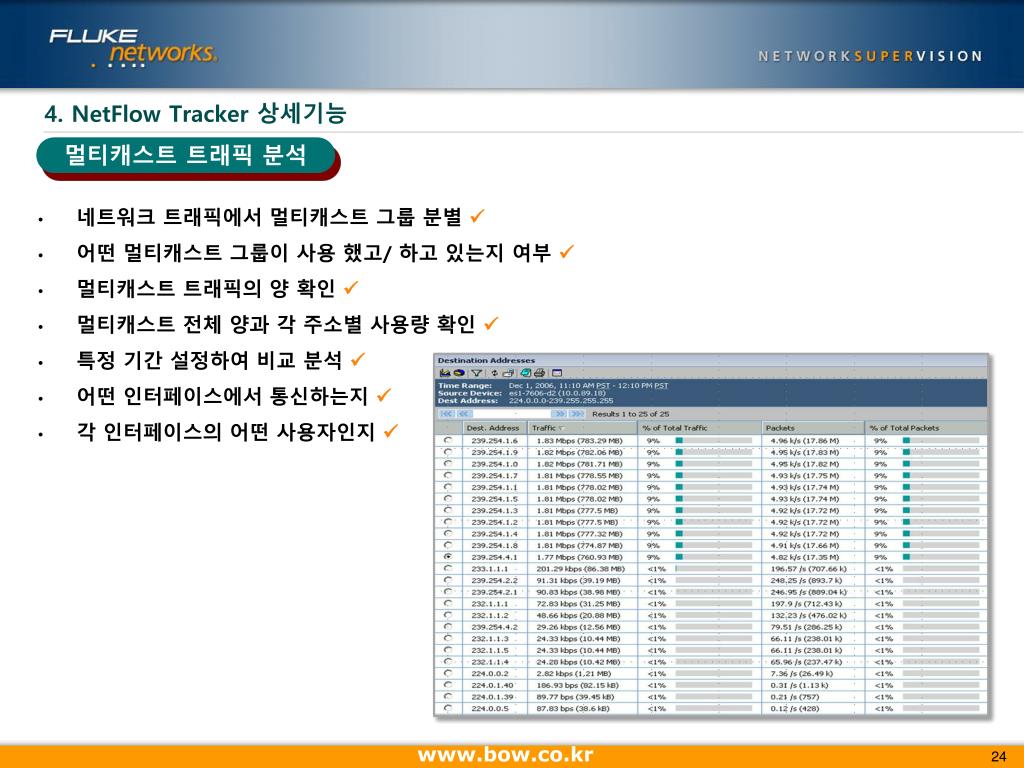Click traffic percentage bar for 239.254.1.6
This screenshot has height=768, width=1024.
coord(713,441)
